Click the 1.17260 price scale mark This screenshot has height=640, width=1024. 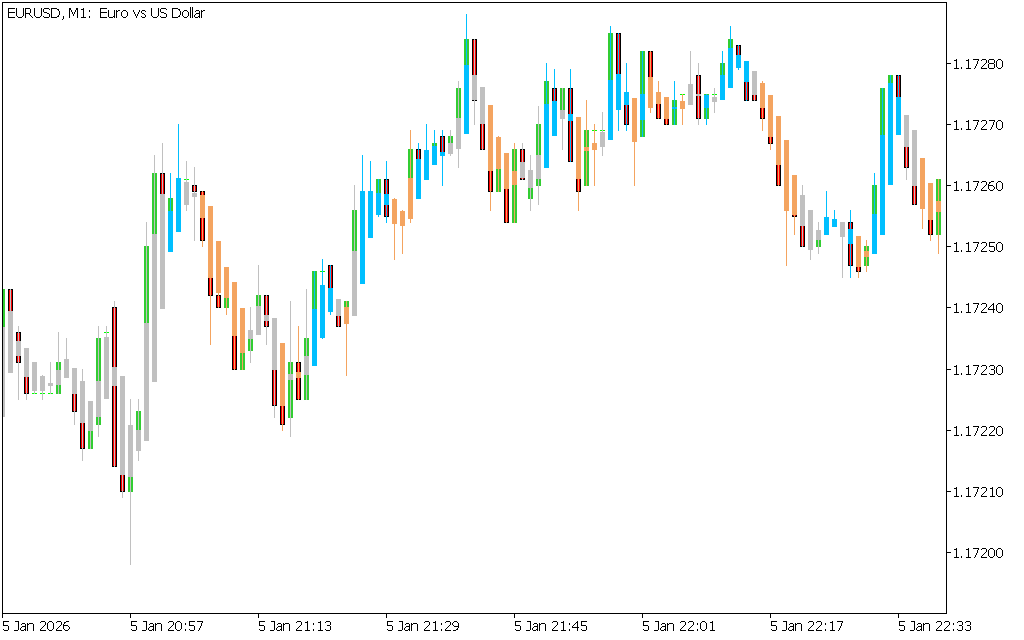click(979, 186)
